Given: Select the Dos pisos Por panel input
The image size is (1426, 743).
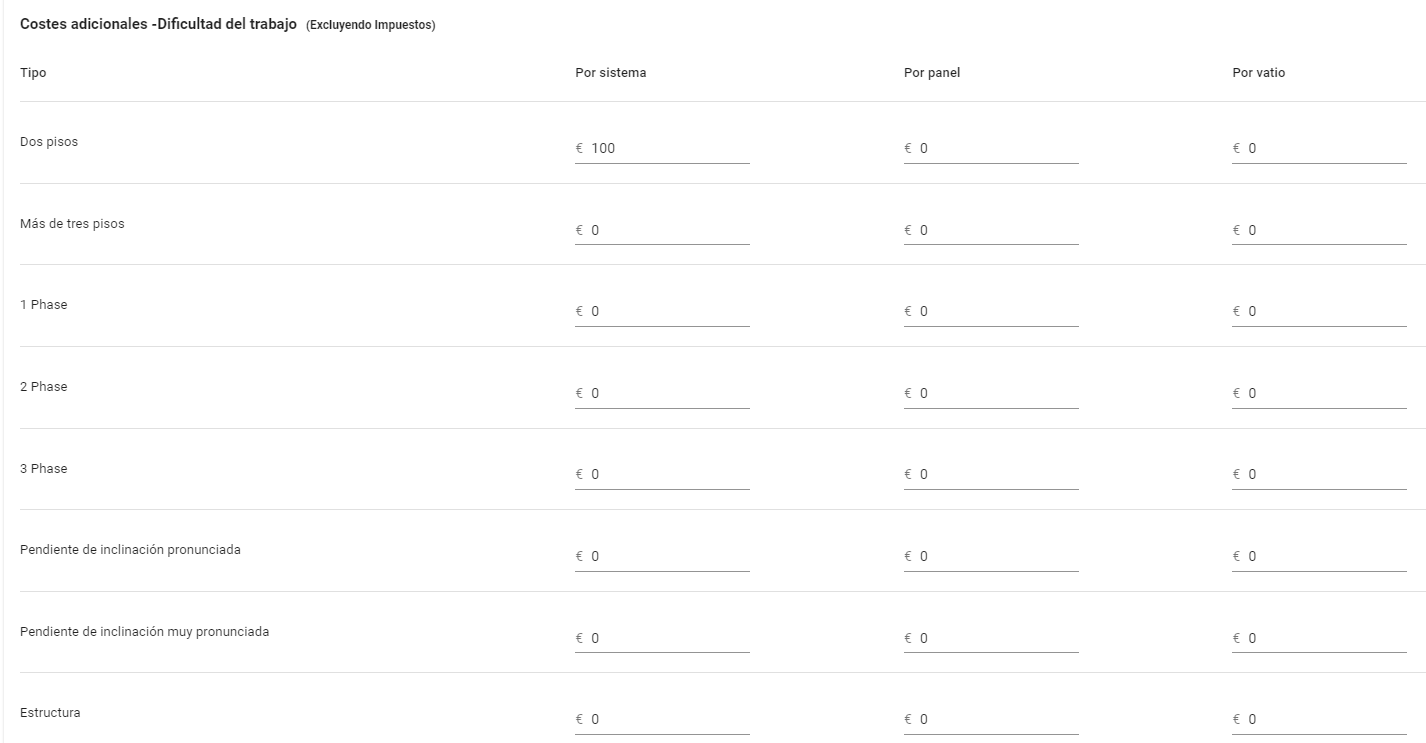Looking at the screenshot, I should (x=991, y=148).
